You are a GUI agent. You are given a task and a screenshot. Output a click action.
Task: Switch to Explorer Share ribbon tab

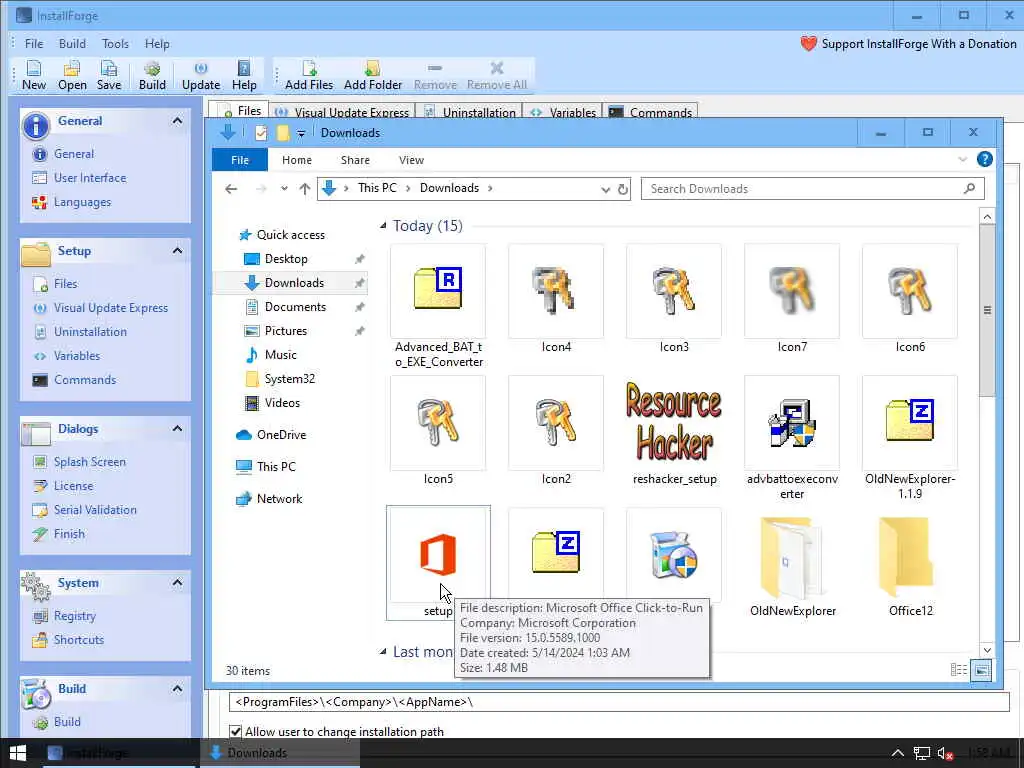point(355,160)
